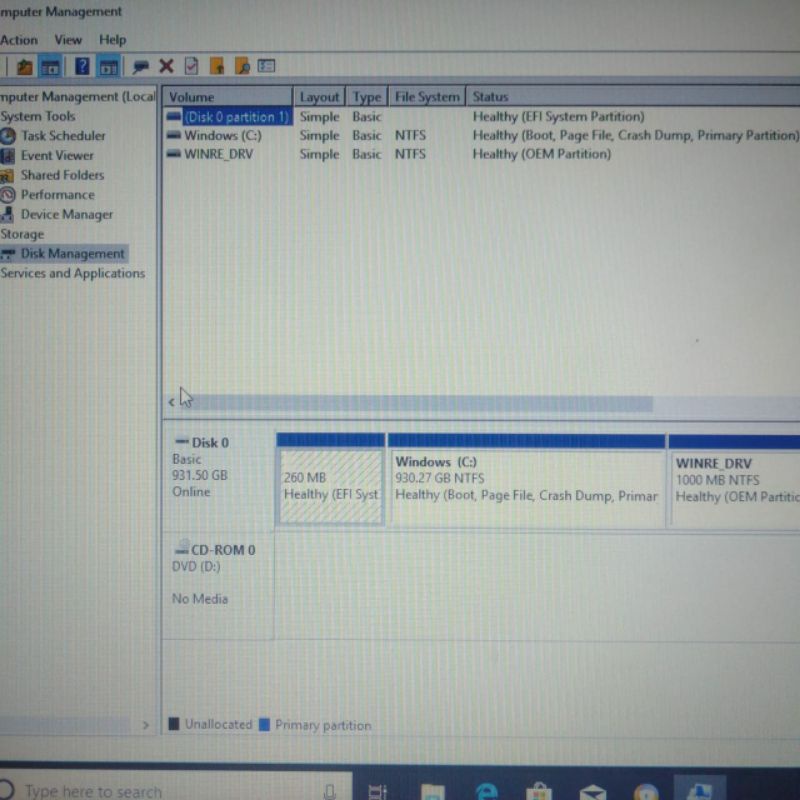Open the View menu
Image resolution: width=800 pixels, height=800 pixels.
(68, 40)
